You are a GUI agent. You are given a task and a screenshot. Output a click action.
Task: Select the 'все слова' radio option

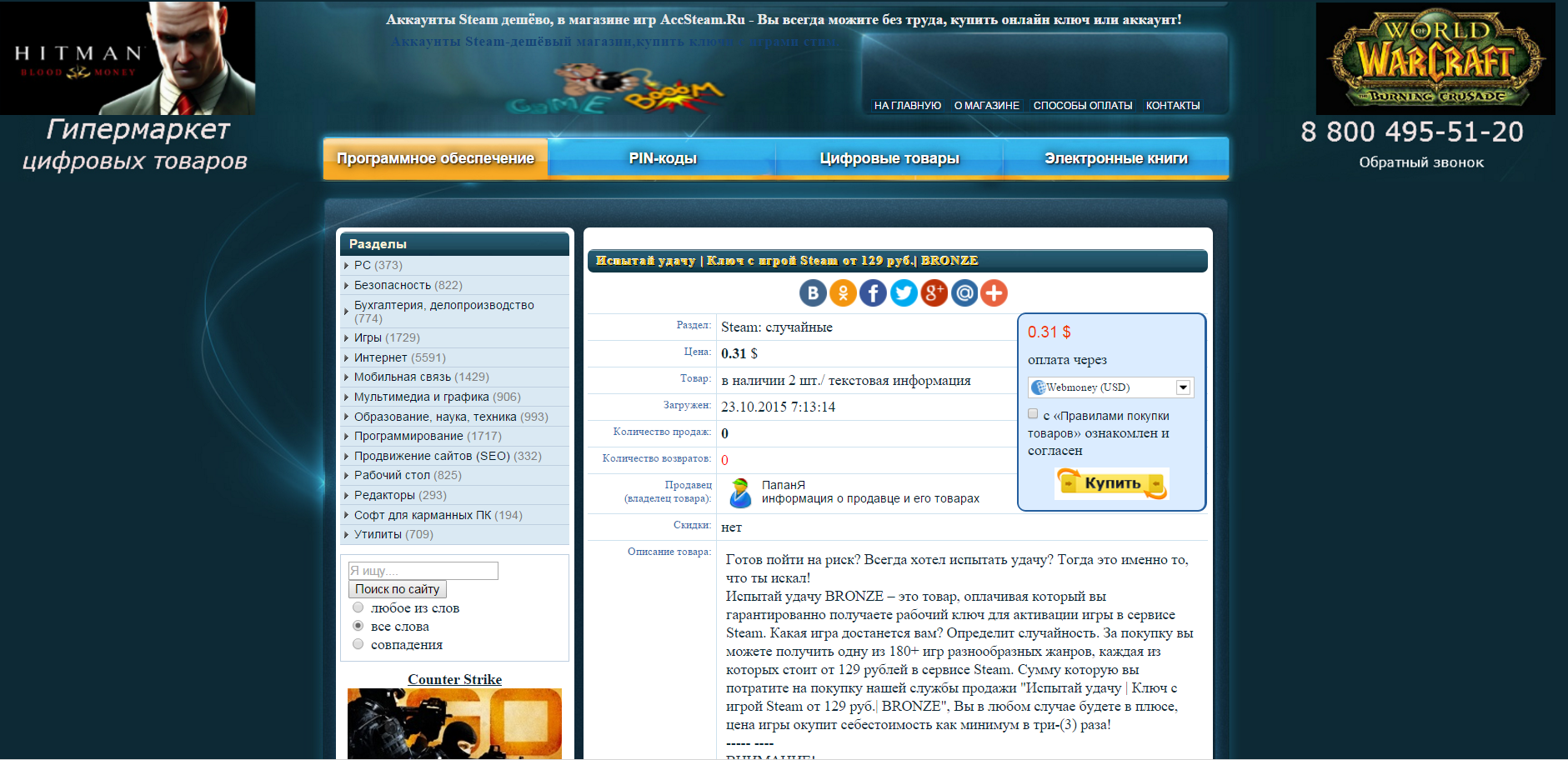click(x=358, y=626)
